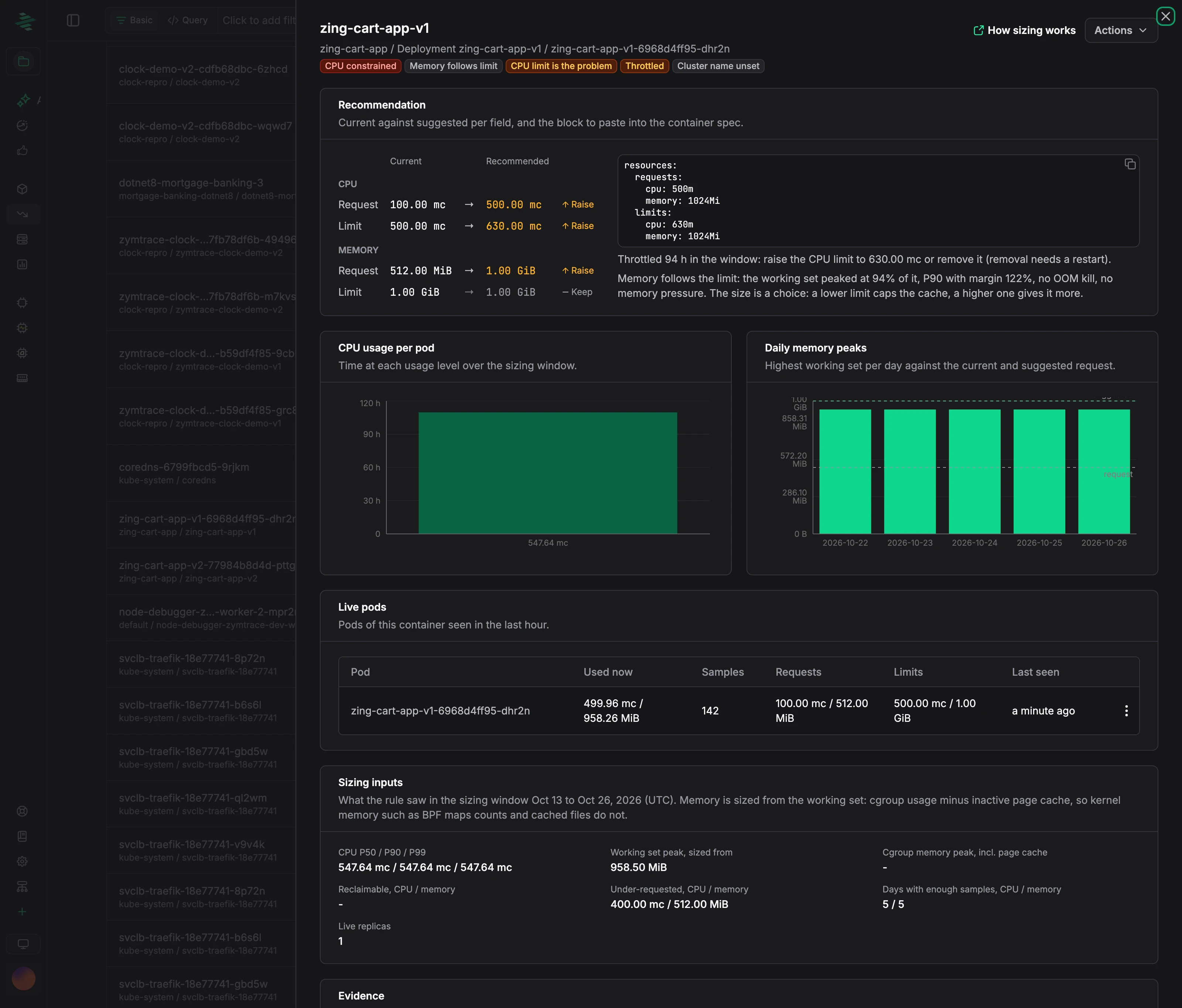The height and width of the screenshot is (1008, 1182).
Task: Select the coredns-6799fbcd5-9rjkm list row
Action: coord(201,473)
